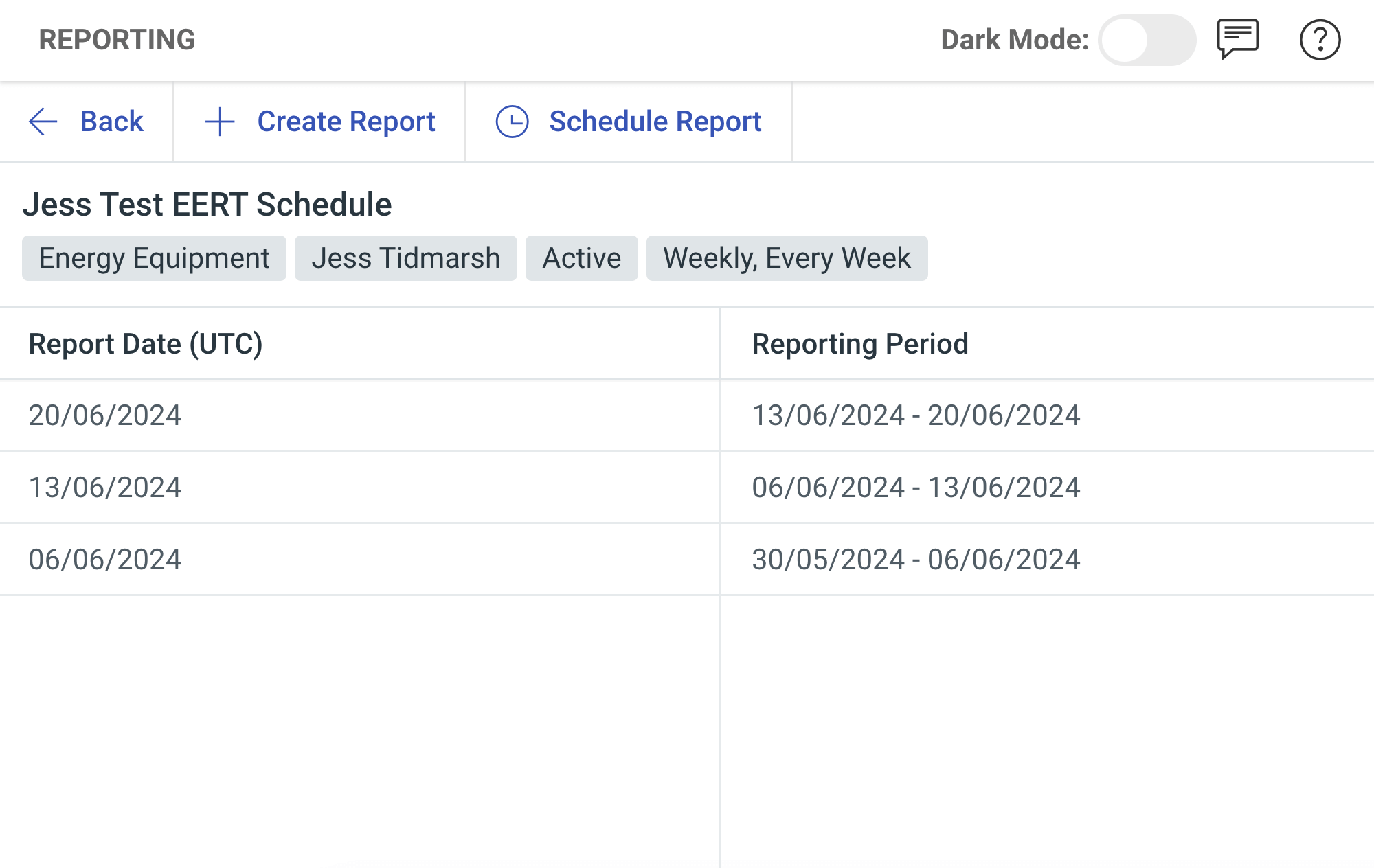Screen dimensions: 1374x868
Task: Select the 06/06/2024 report date cell
Action: pos(359,559)
